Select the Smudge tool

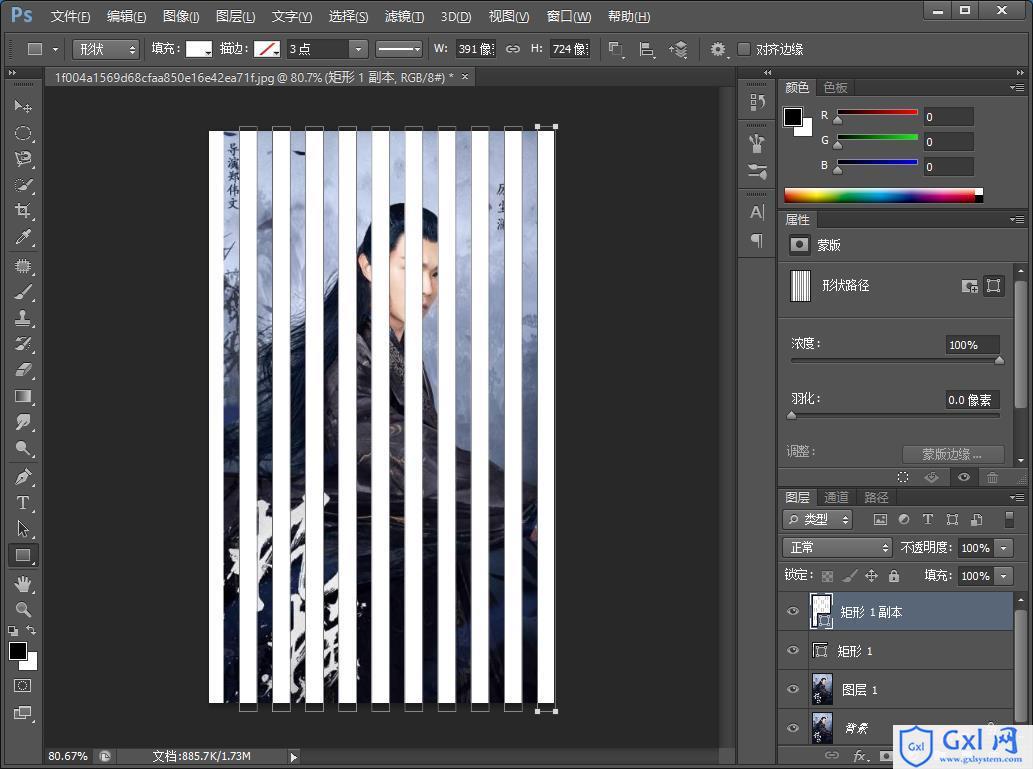[x=23, y=422]
